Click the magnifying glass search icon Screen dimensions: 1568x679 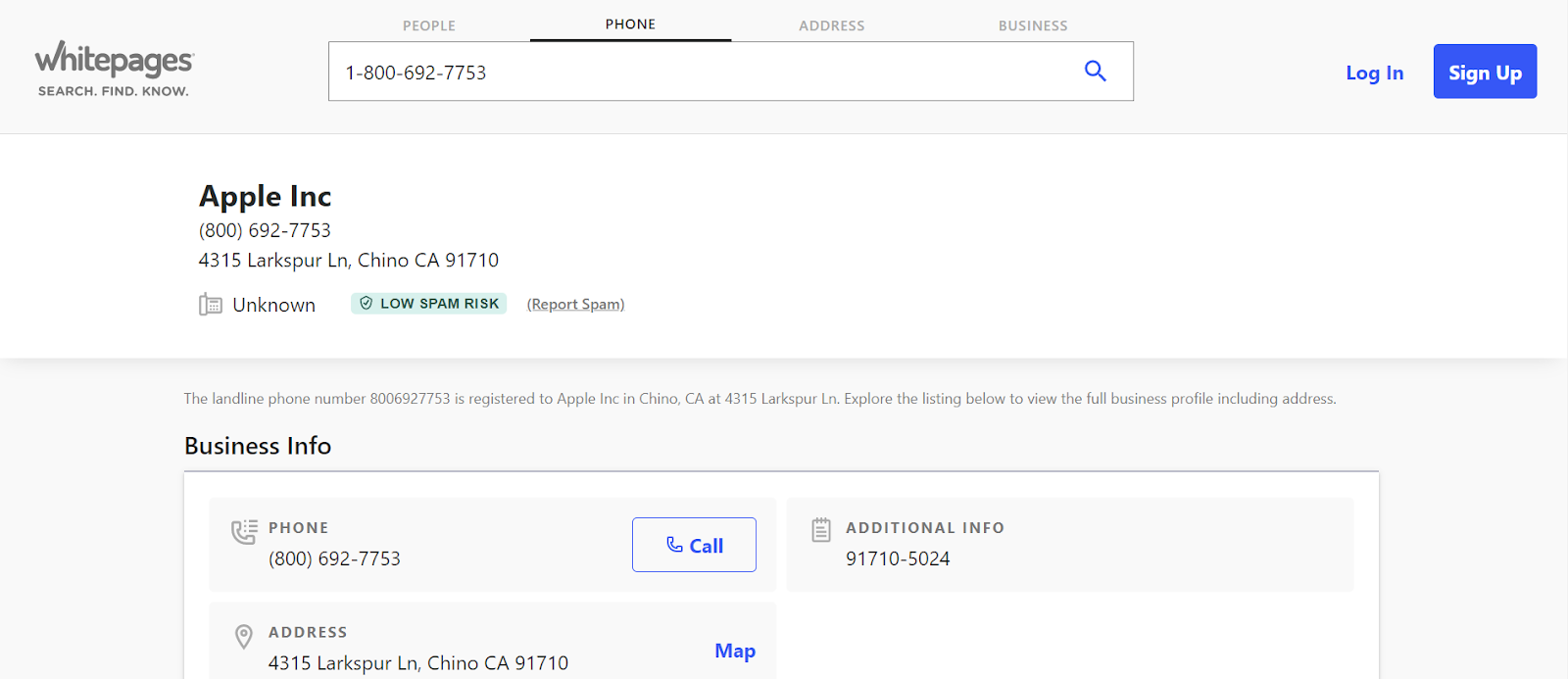(1095, 71)
